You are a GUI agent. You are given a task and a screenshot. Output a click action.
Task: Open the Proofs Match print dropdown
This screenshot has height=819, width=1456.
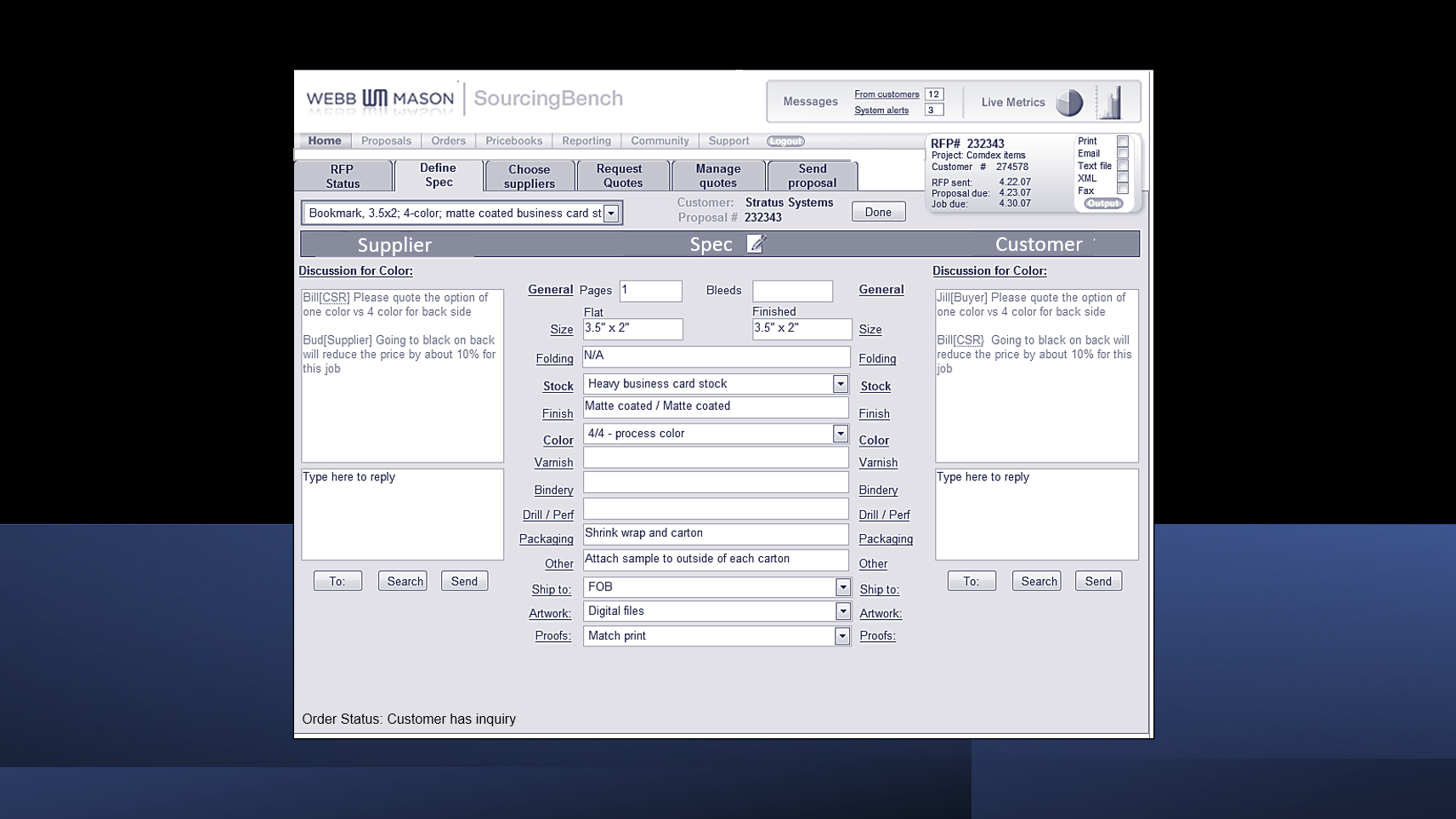(x=841, y=636)
